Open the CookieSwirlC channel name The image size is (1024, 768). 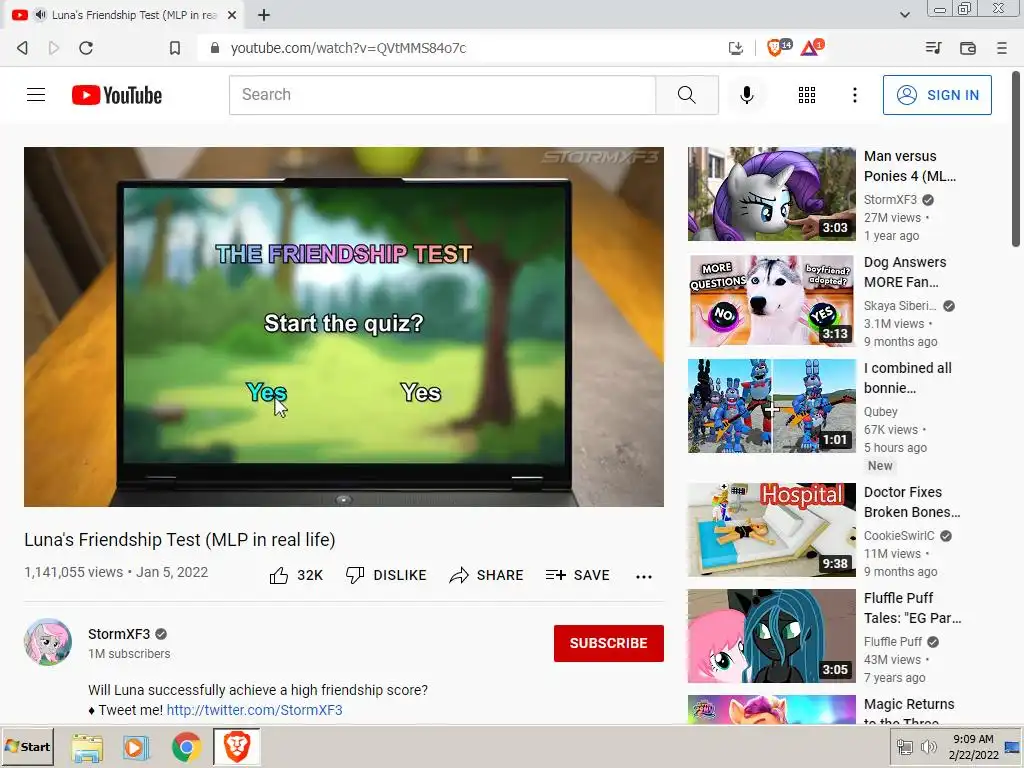click(x=899, y=536)
